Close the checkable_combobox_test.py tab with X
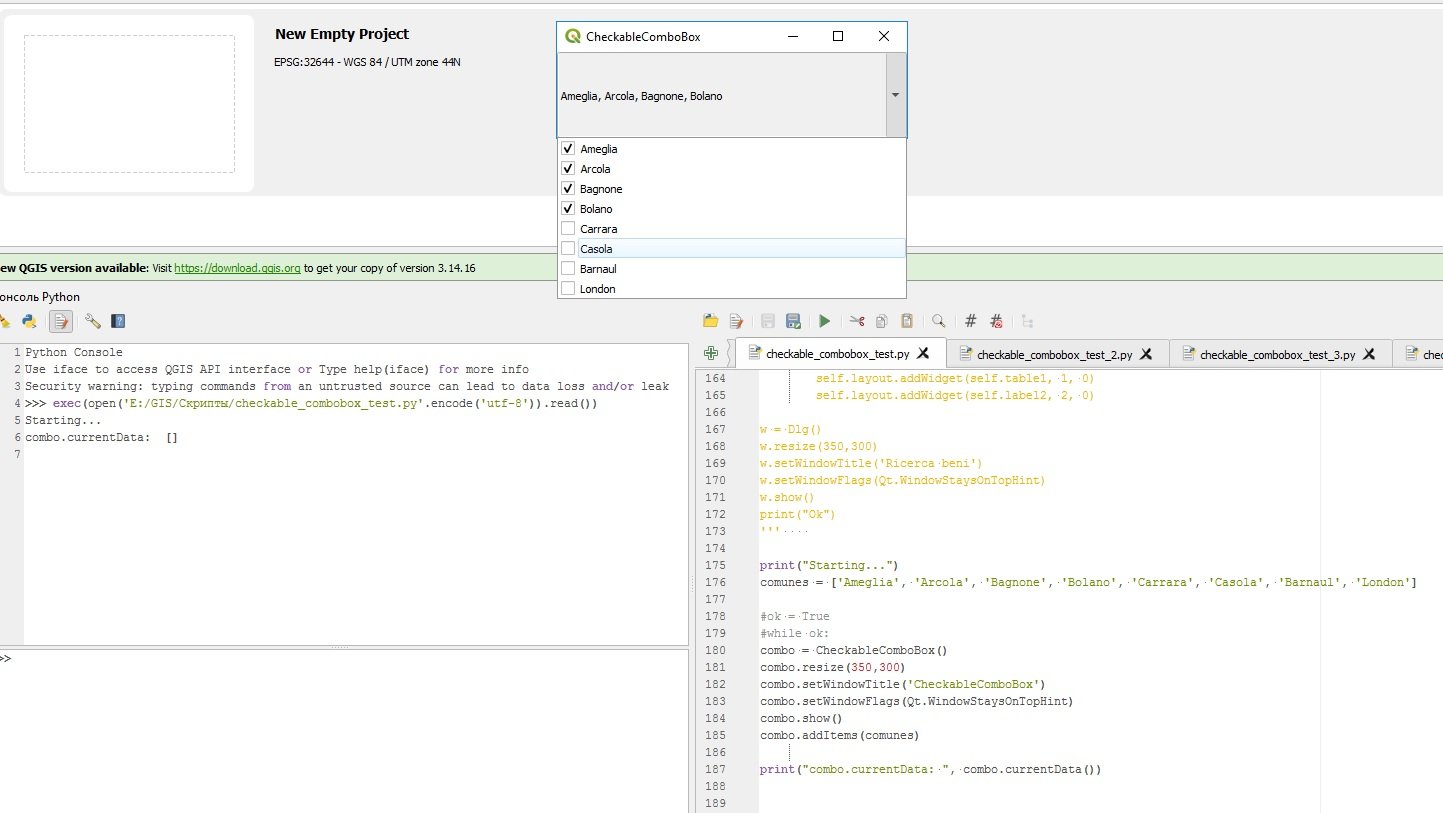 point(924,353)
